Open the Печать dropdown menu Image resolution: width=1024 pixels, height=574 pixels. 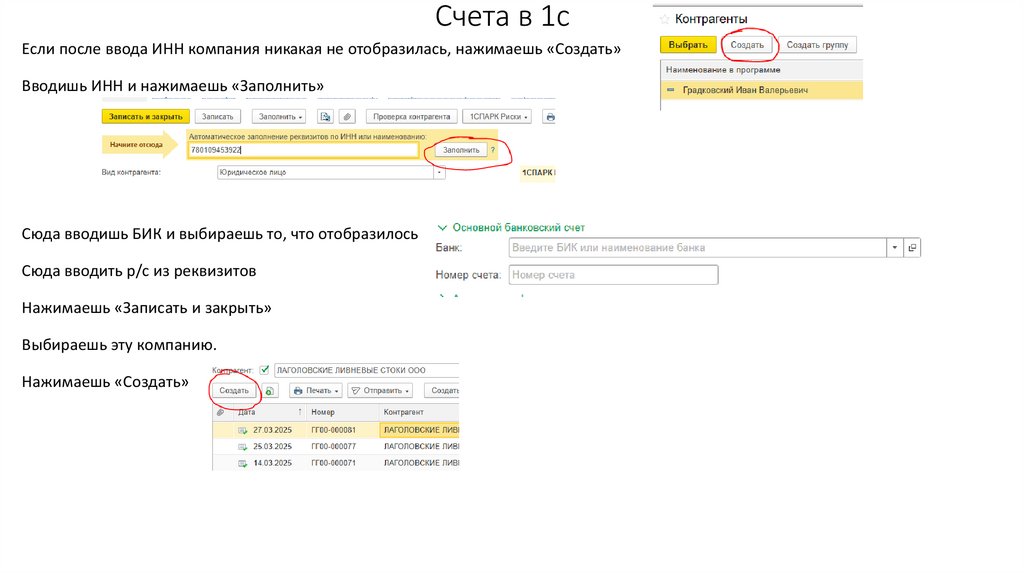[315, 391]
